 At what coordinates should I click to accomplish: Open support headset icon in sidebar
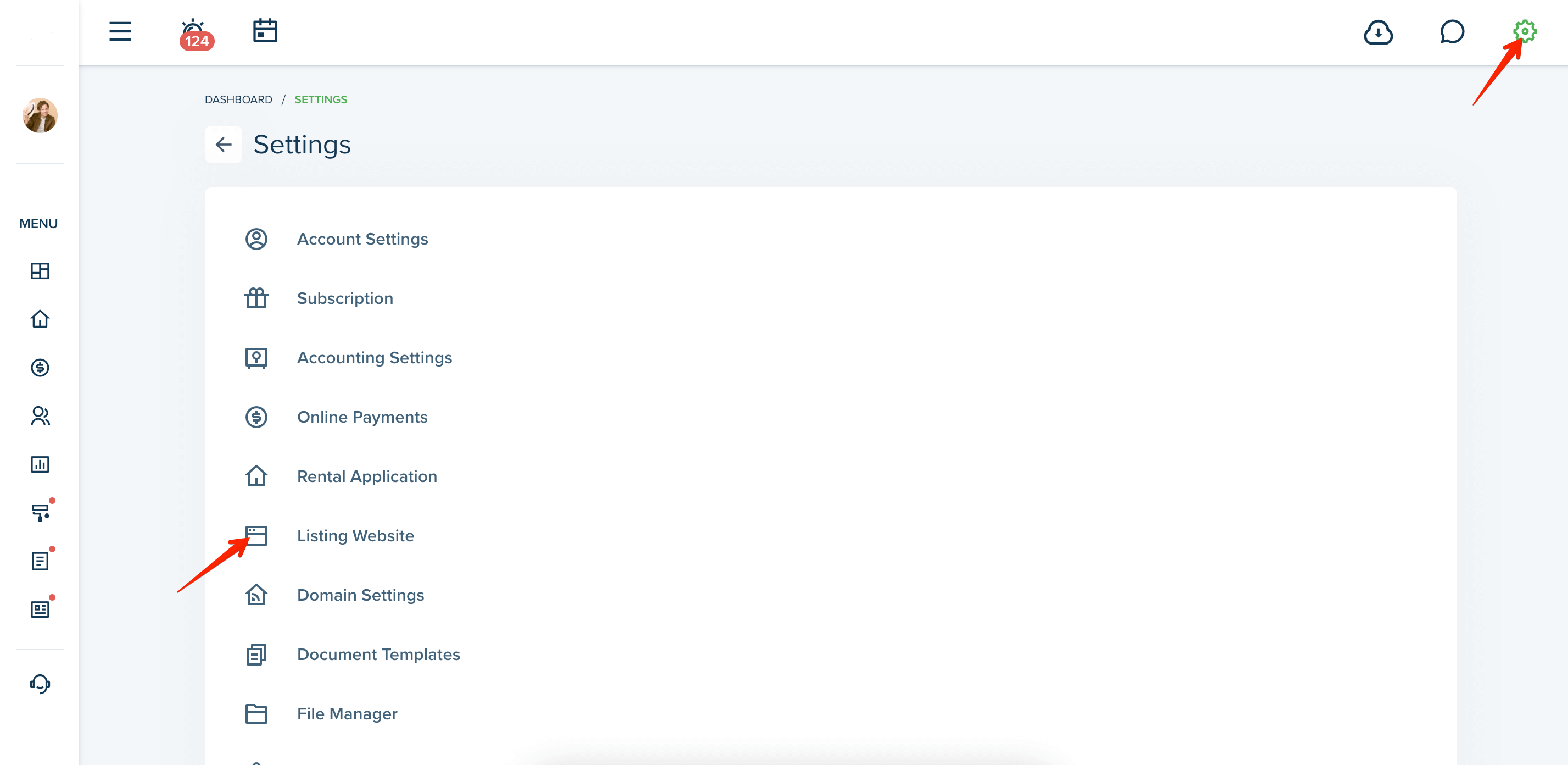tap(40, 684)
